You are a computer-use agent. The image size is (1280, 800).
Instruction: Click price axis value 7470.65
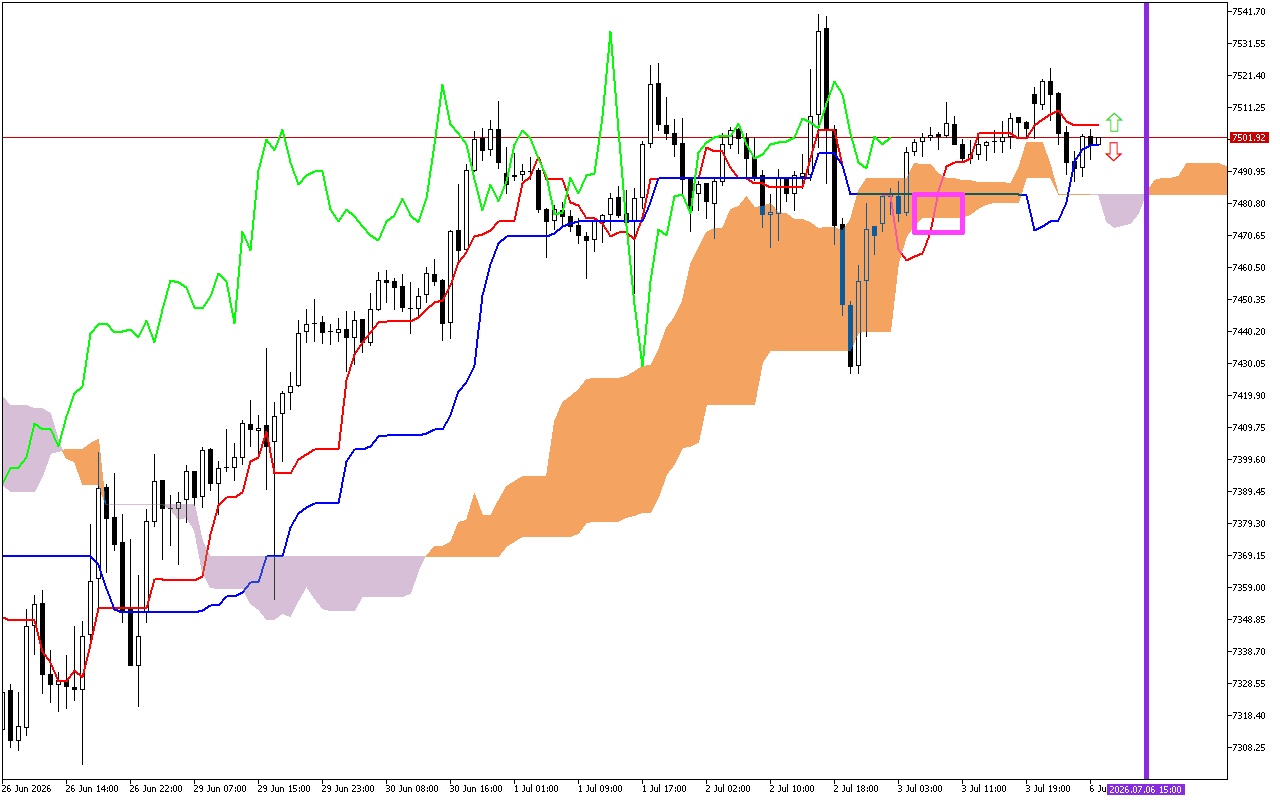(1250, 236)
